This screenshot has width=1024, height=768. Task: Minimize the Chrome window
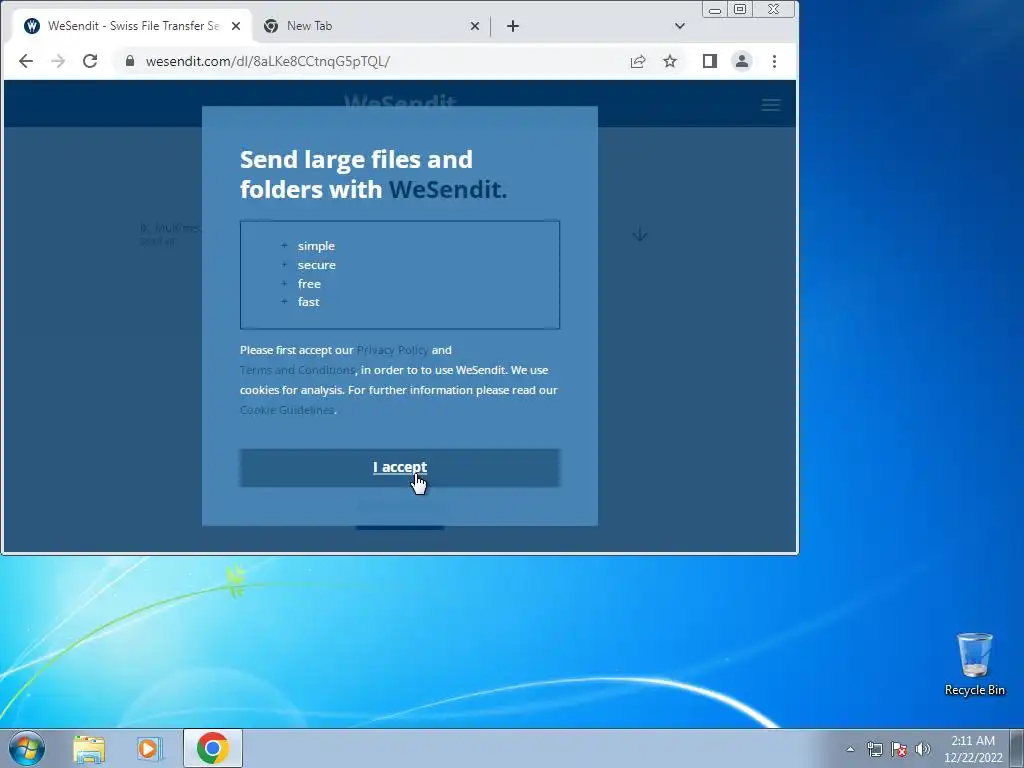pyautogui.click(x=715, y=10)
